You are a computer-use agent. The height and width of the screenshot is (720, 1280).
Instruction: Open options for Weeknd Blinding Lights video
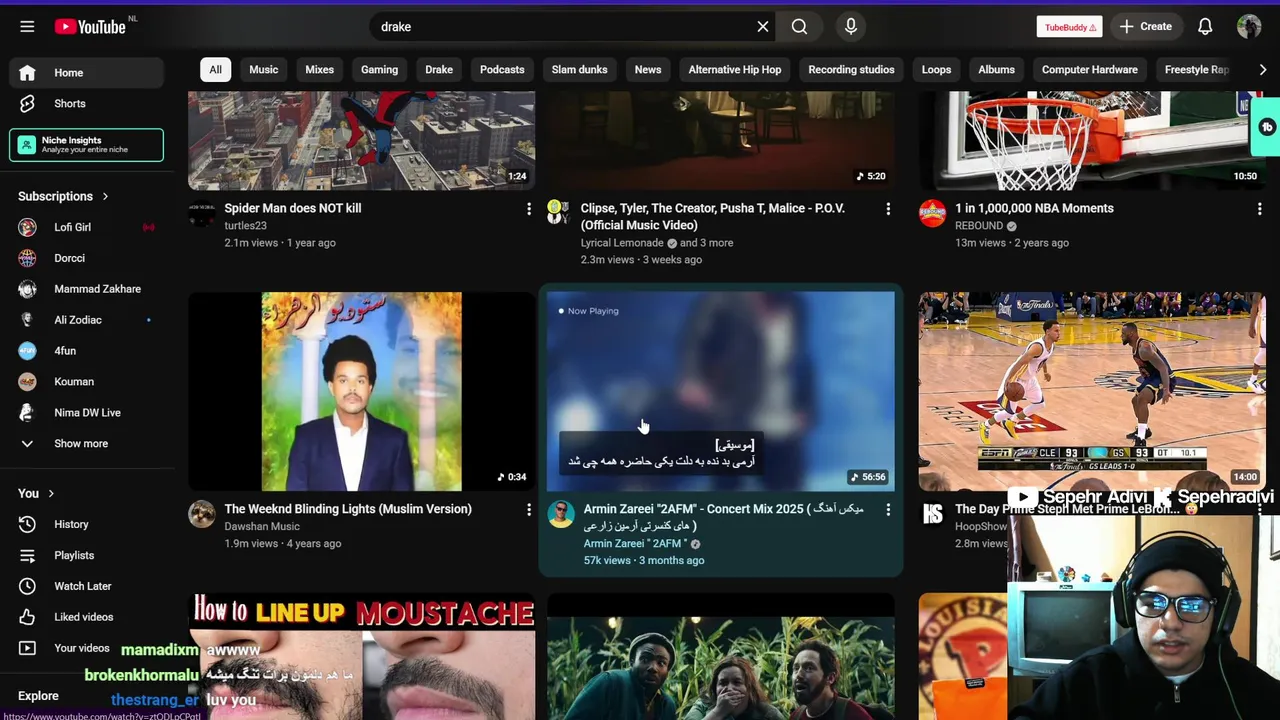click(x=529, y=509)
